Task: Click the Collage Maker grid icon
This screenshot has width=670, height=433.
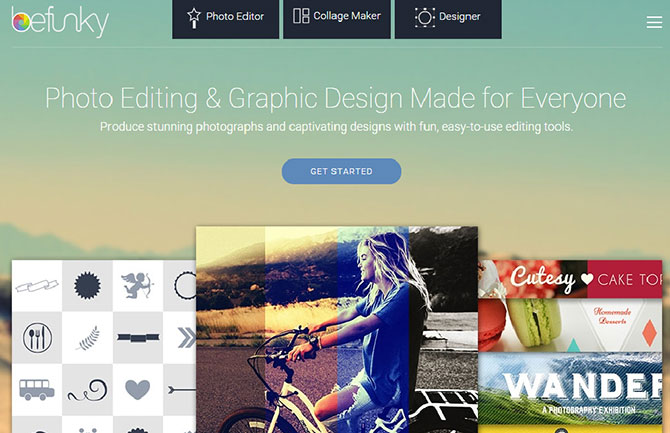Action: click(x=301, y=16)
